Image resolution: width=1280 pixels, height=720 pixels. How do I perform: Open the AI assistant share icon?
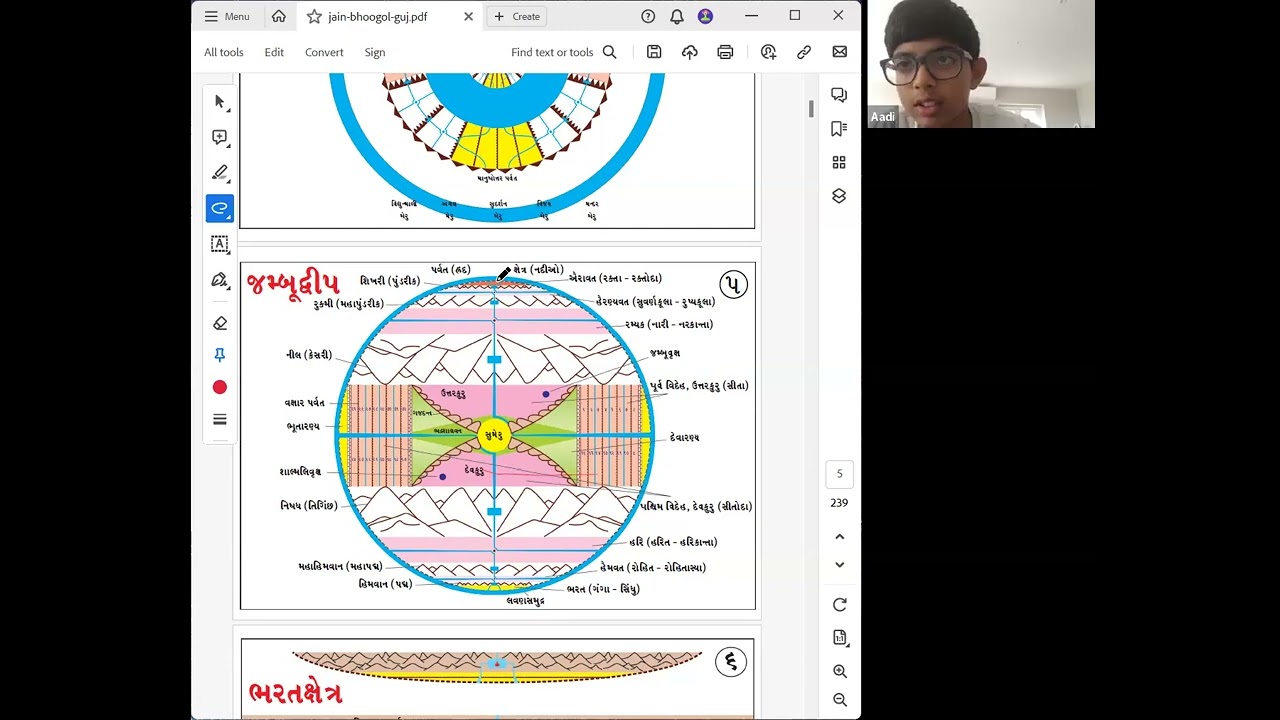(x=768, y=52)
